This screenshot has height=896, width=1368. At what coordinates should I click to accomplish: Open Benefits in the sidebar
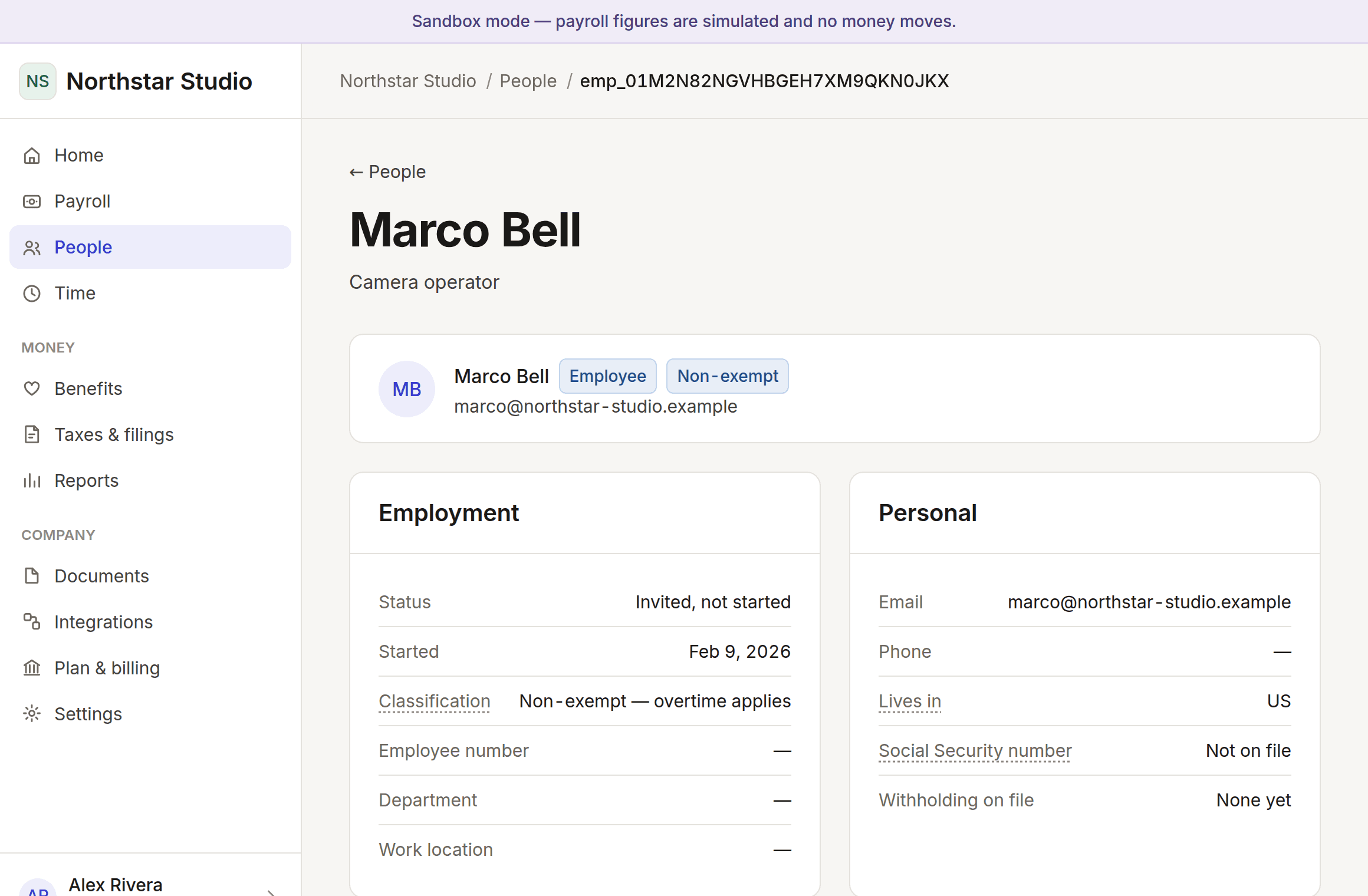(150, 389)
